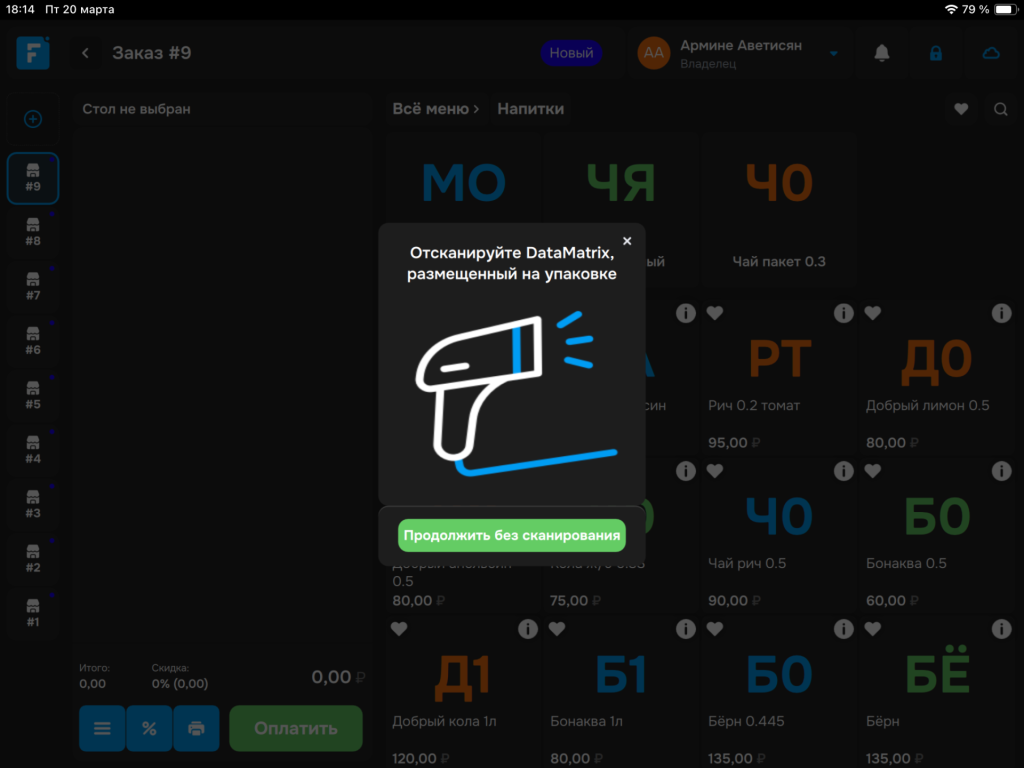
Task: Click the printer icon near Оплатить
Action: (196, 728)
